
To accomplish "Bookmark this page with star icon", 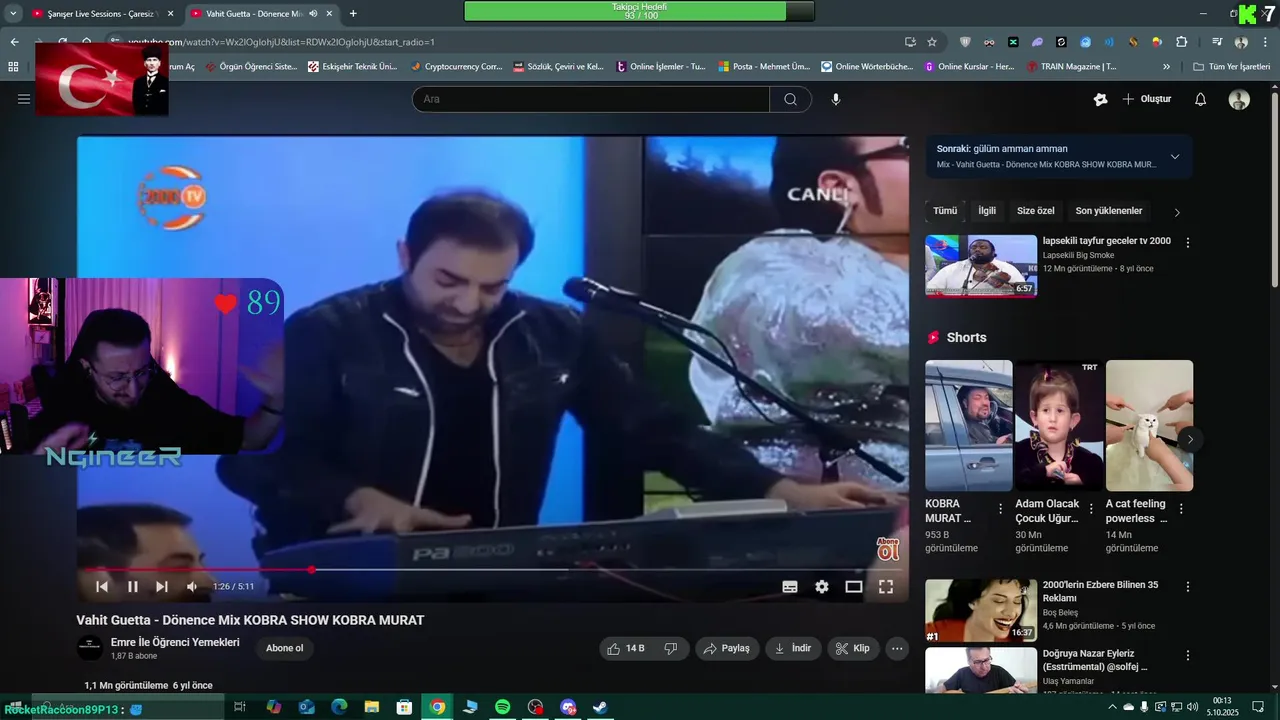I will [932, 42].
